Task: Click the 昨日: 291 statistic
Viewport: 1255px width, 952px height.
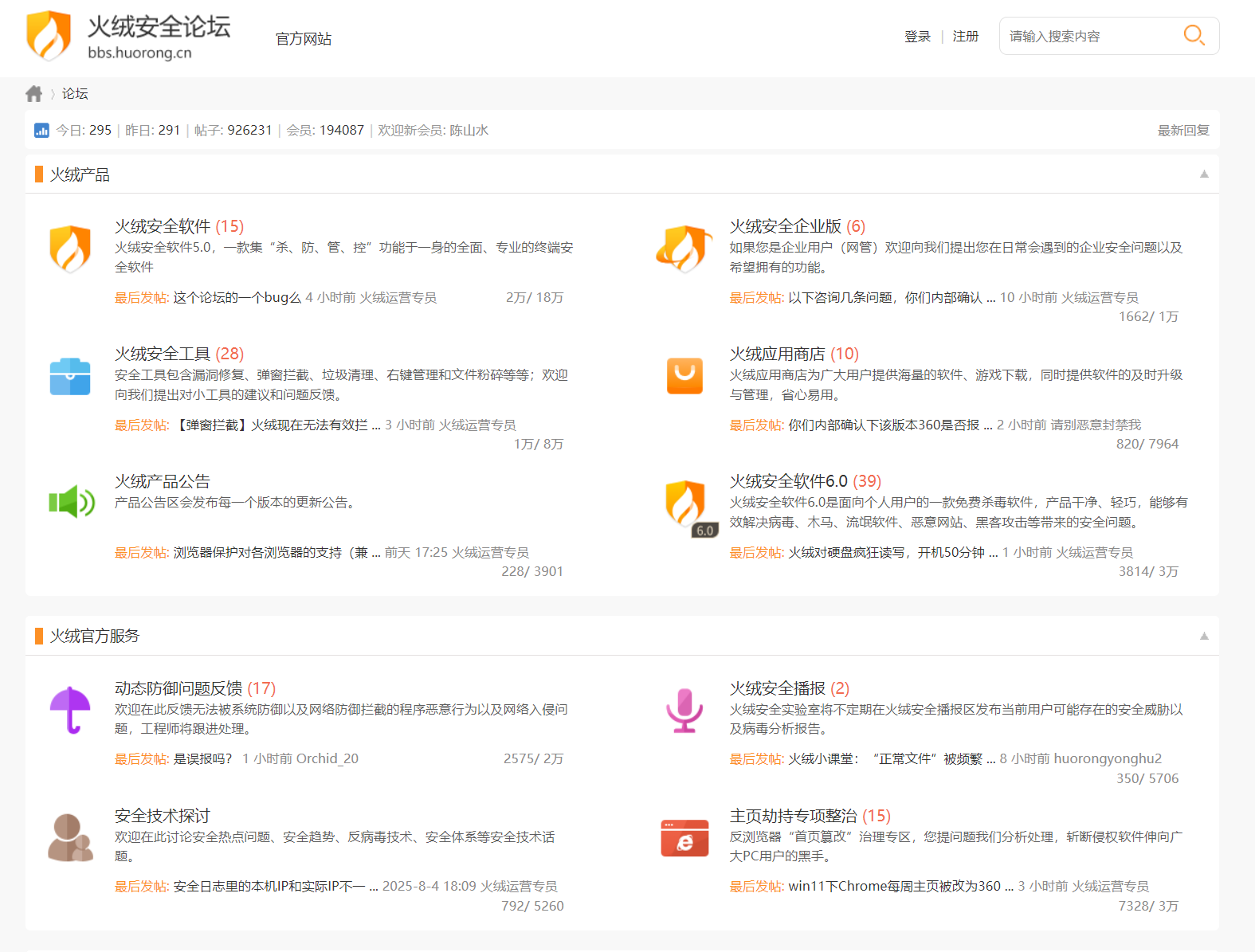Action: 153,131
